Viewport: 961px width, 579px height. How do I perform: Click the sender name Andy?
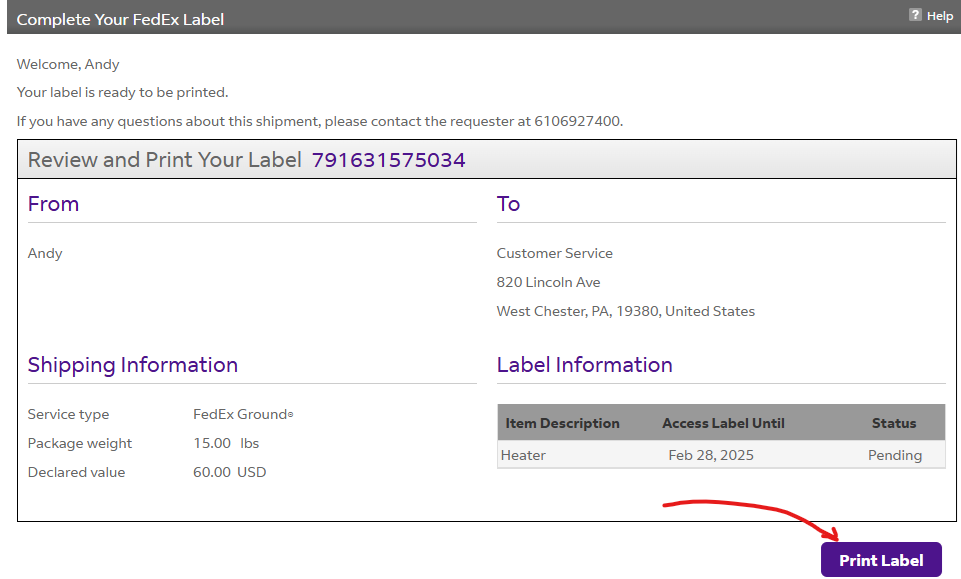pyautogui.click(x=44, y=253)
